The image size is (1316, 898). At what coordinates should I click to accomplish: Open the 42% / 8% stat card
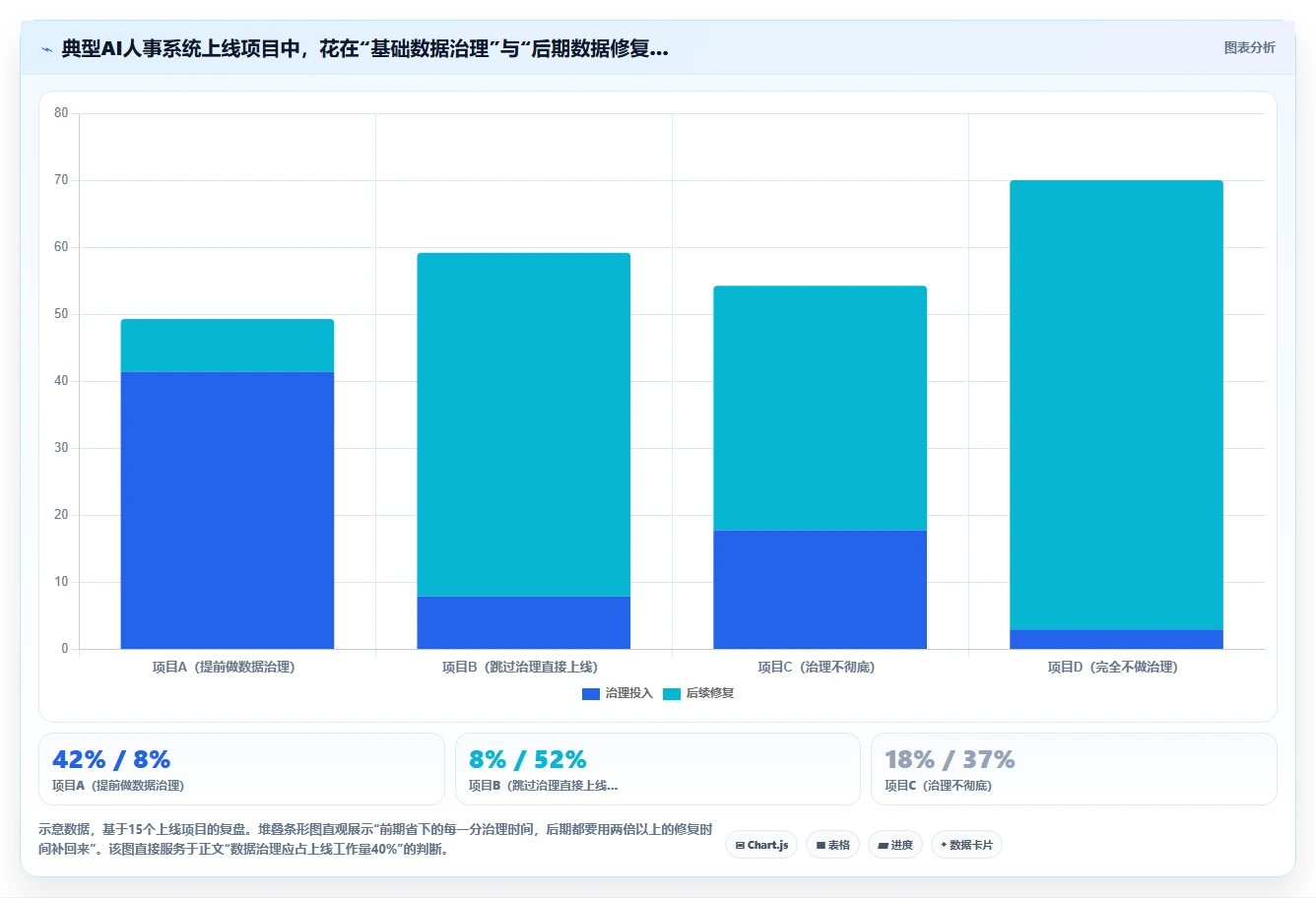click(x=241, y=769)
